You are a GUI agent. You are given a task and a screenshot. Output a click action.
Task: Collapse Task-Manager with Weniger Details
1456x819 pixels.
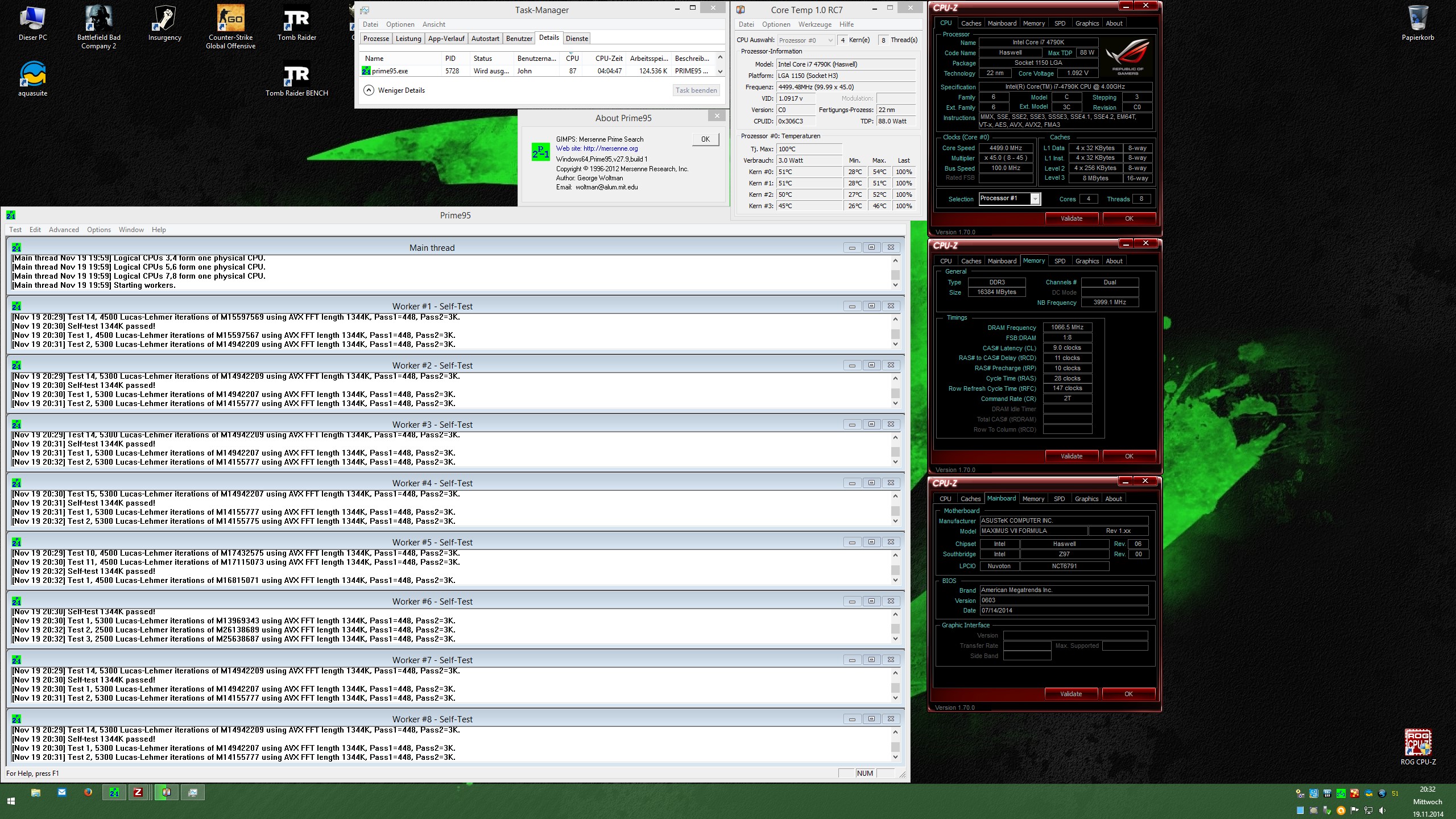pyautogui.click(x=395, y=90)
